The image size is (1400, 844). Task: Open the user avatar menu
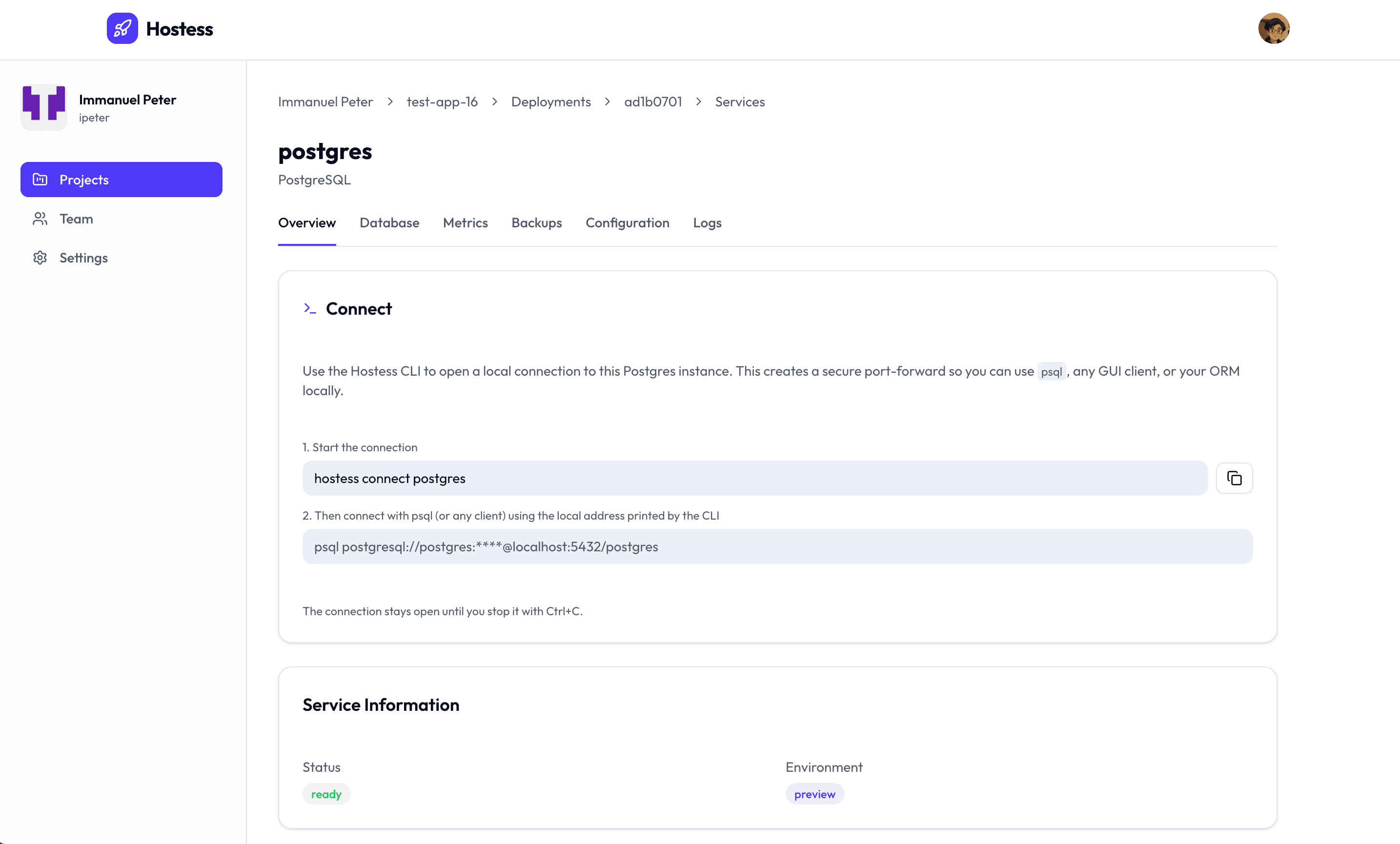pos(1273,28)
